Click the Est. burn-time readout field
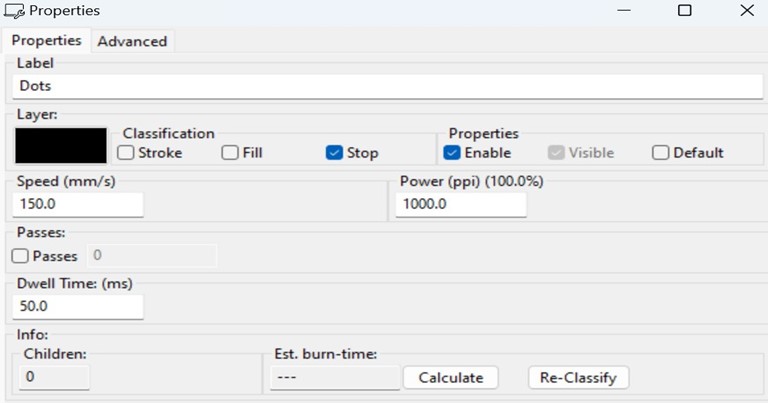Viewport: 768px width, 403px height. (335, 378)
